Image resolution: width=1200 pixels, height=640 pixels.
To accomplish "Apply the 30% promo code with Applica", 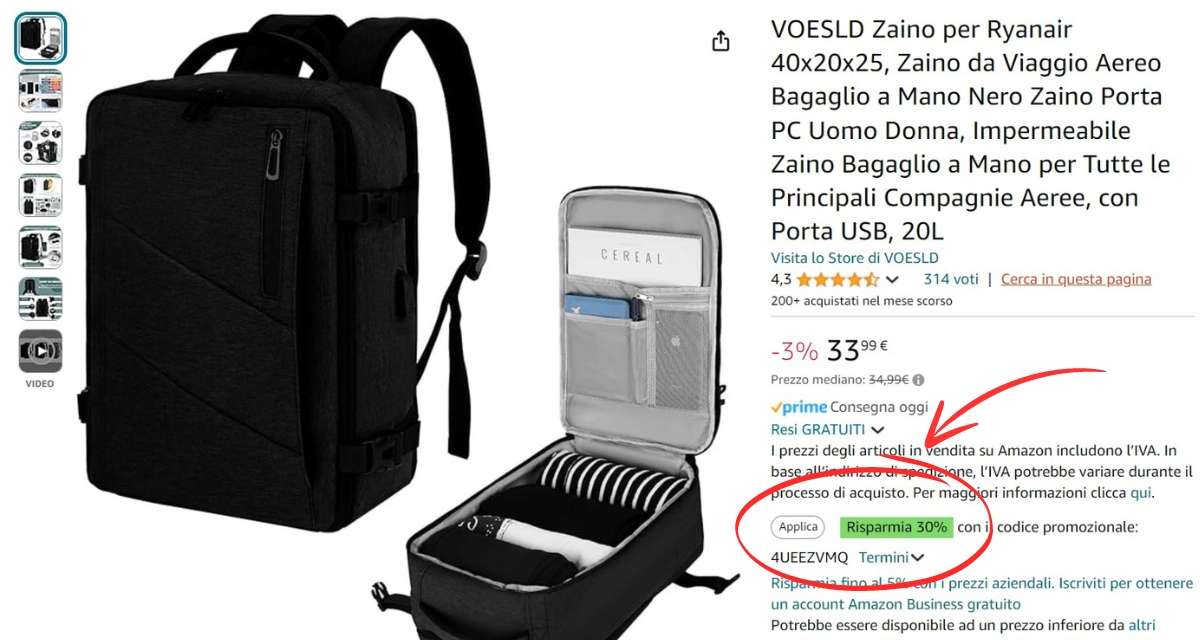I will point(798,527).
